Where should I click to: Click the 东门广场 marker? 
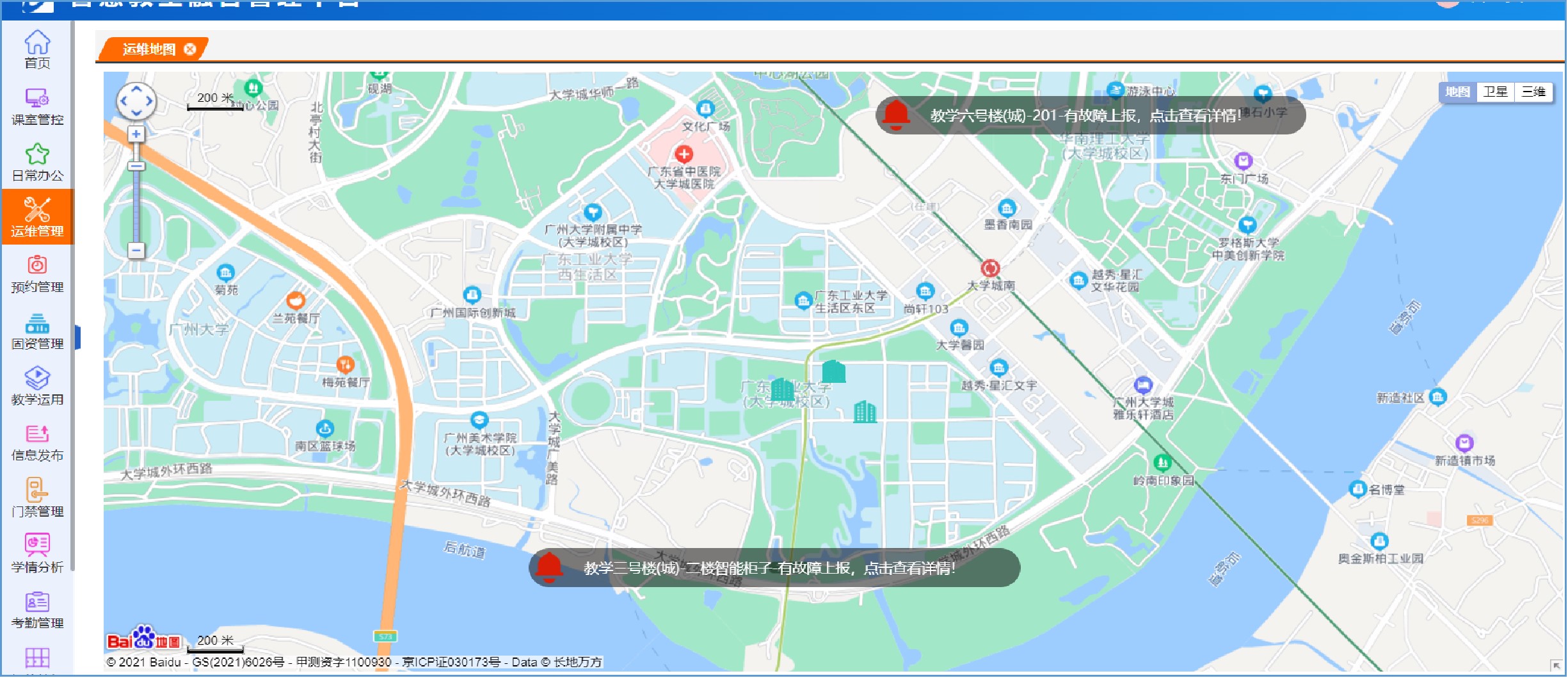click(x=1243, y=161)
